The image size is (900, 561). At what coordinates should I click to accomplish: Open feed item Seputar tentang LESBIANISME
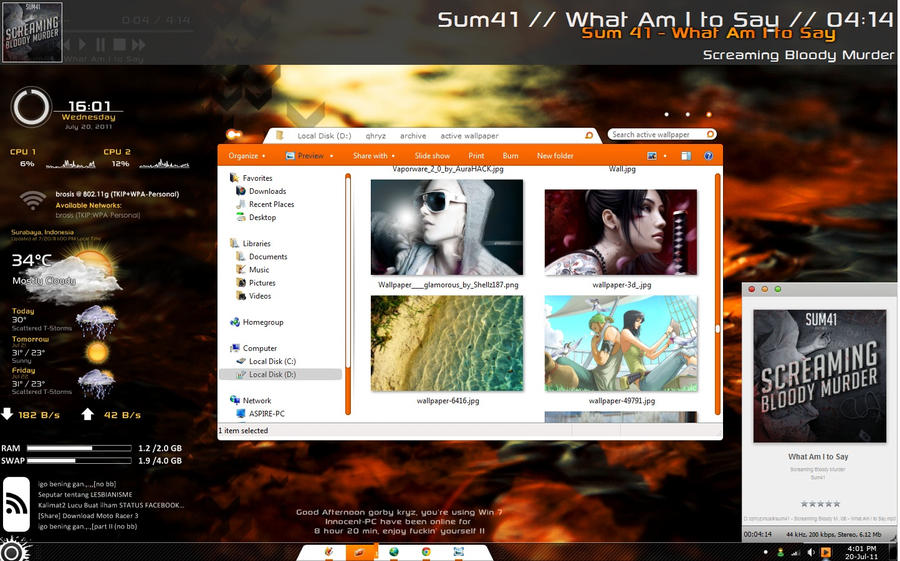tap(85, 494)
